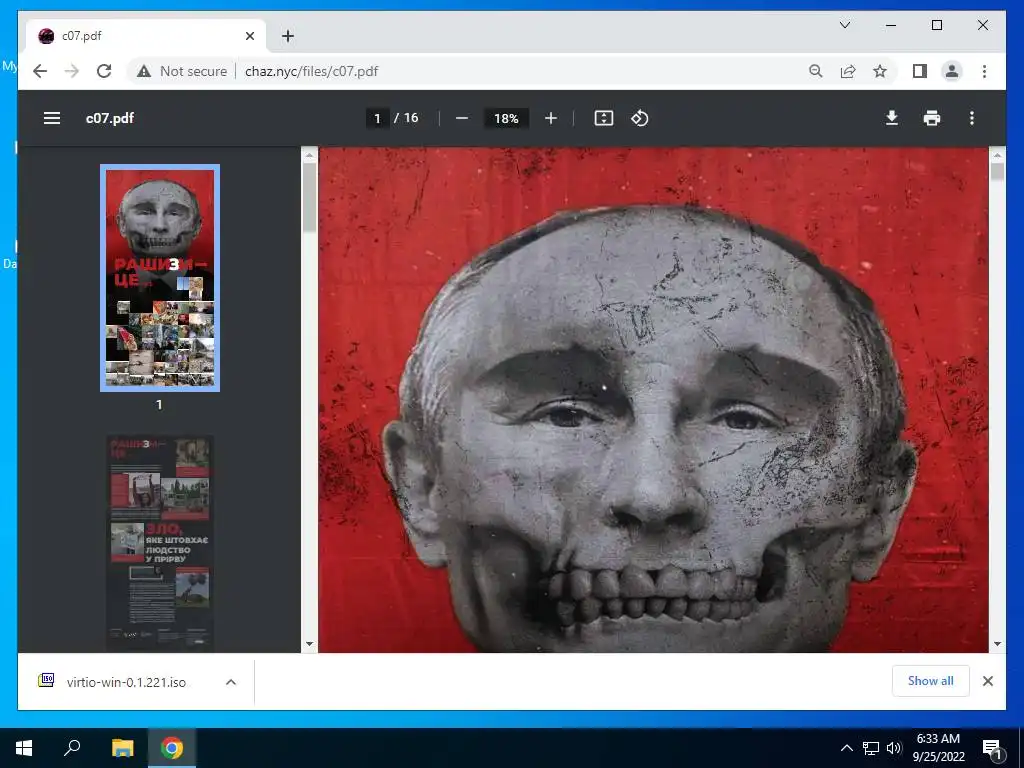Share this page icon
Image resolution: width=1024 pixels, height=768 pixels.
[848, 71]
